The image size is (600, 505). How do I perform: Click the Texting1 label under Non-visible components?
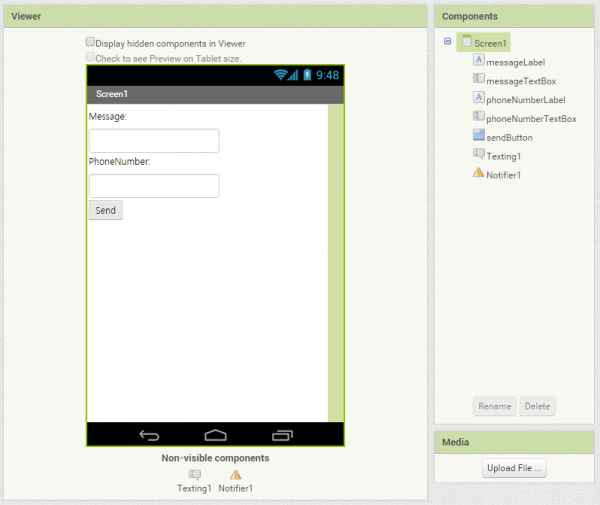click(x=194, y=489)
